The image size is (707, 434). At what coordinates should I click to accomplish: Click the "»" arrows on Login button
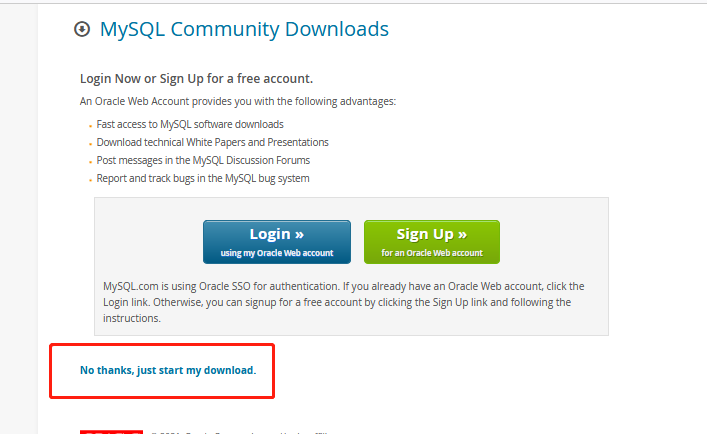pos(299,234)
